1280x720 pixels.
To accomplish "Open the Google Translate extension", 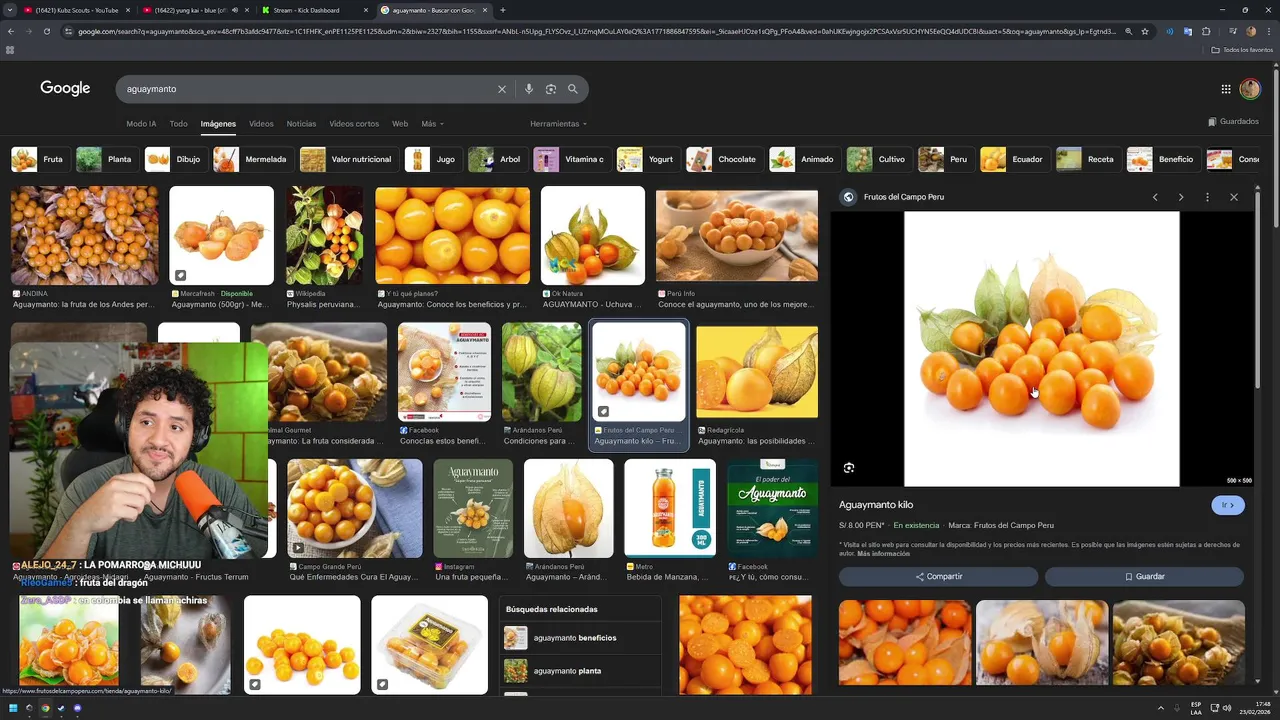I will [x=1188, y=31].
